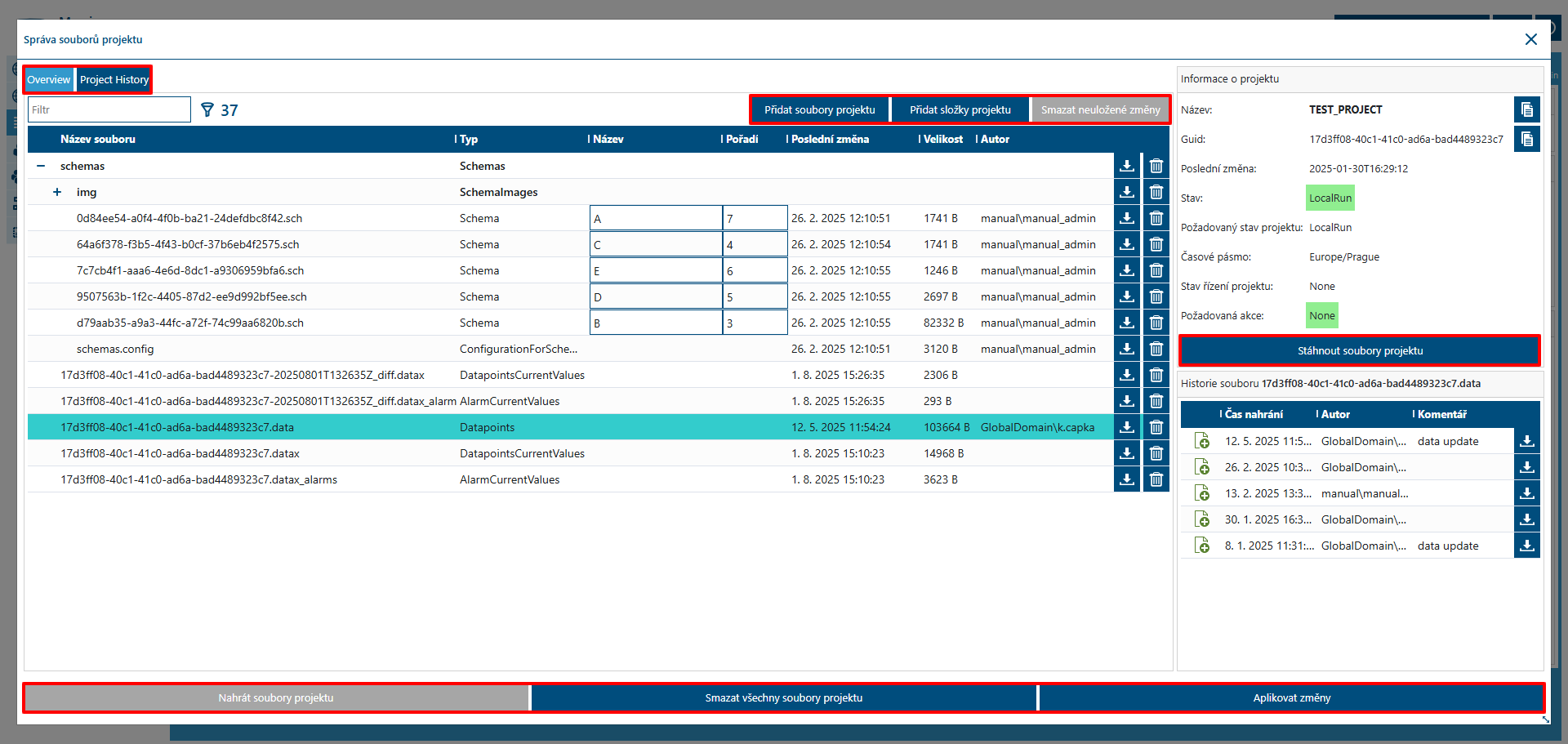Click the Aplikovat změny button
The height and width of the screenshot is (744, 1568).
click(1291, 697)
